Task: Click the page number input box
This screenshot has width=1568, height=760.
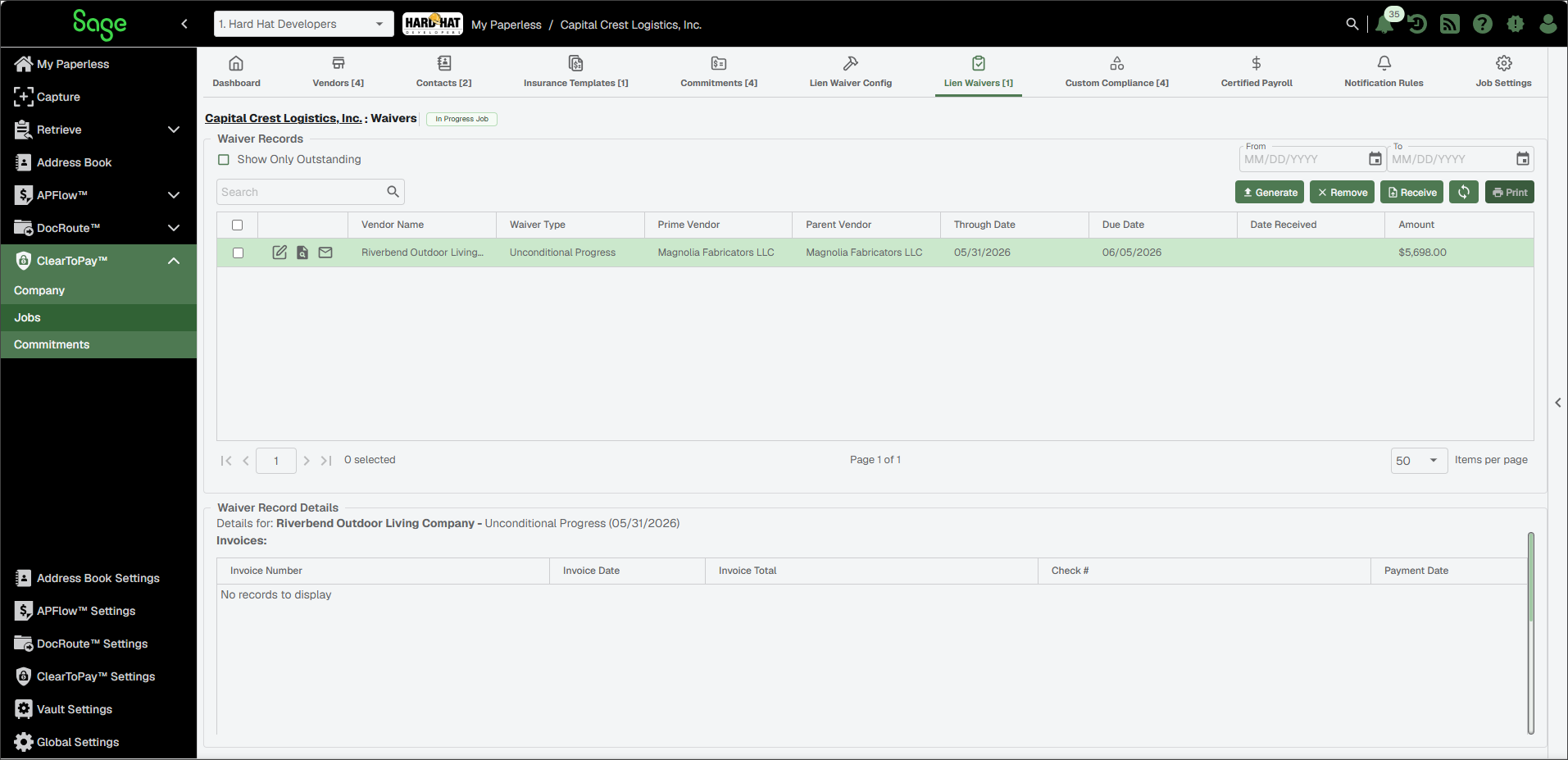Action: click(x=276, y=461)
